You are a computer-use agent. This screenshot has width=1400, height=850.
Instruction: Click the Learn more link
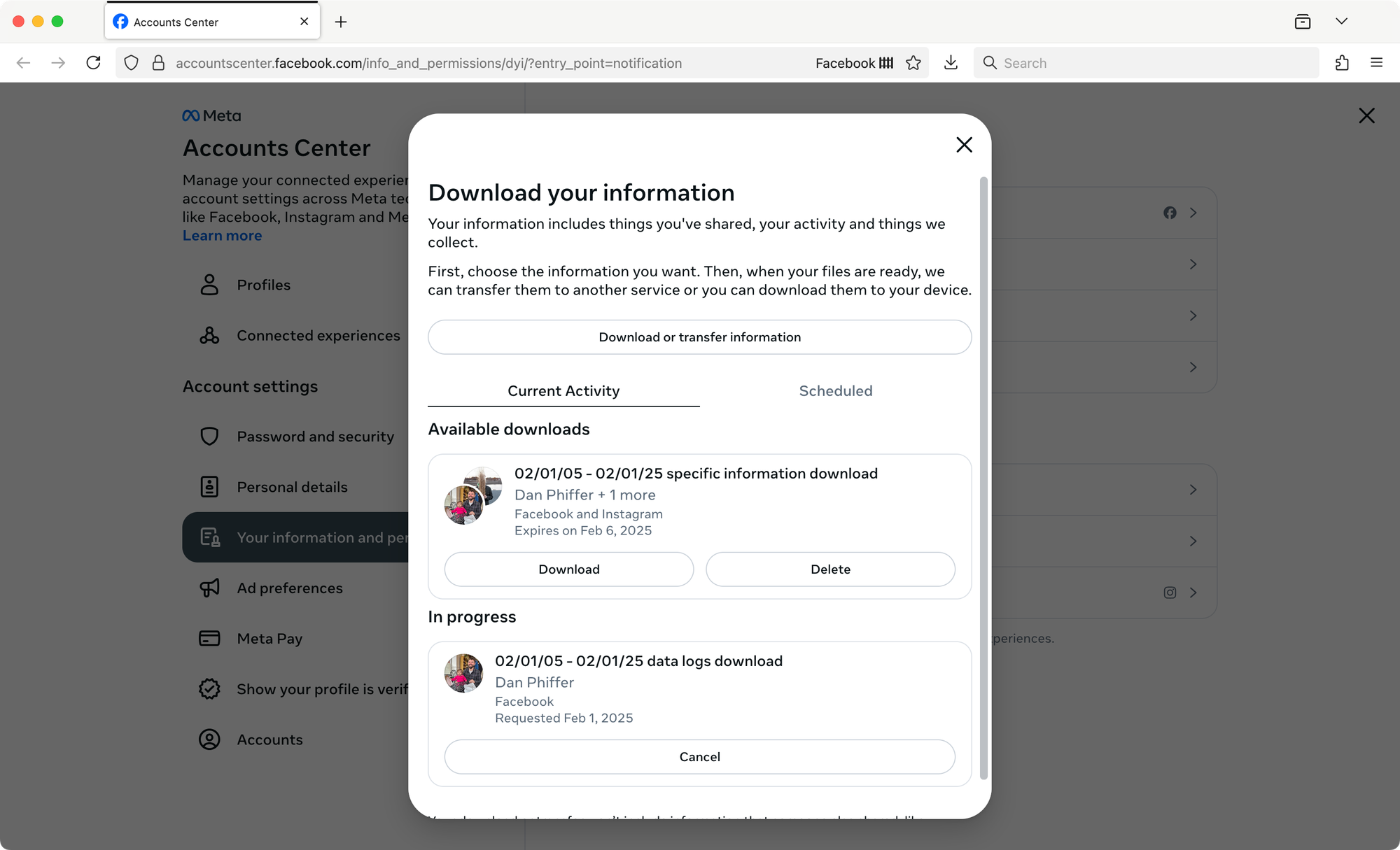(x=222, y=235)
